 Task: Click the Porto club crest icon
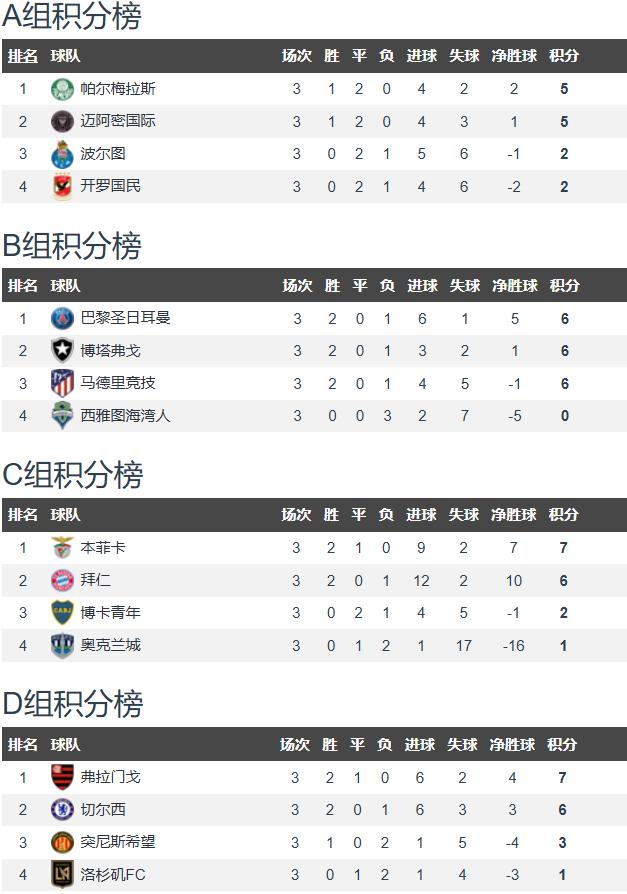[x=62, y=154]
